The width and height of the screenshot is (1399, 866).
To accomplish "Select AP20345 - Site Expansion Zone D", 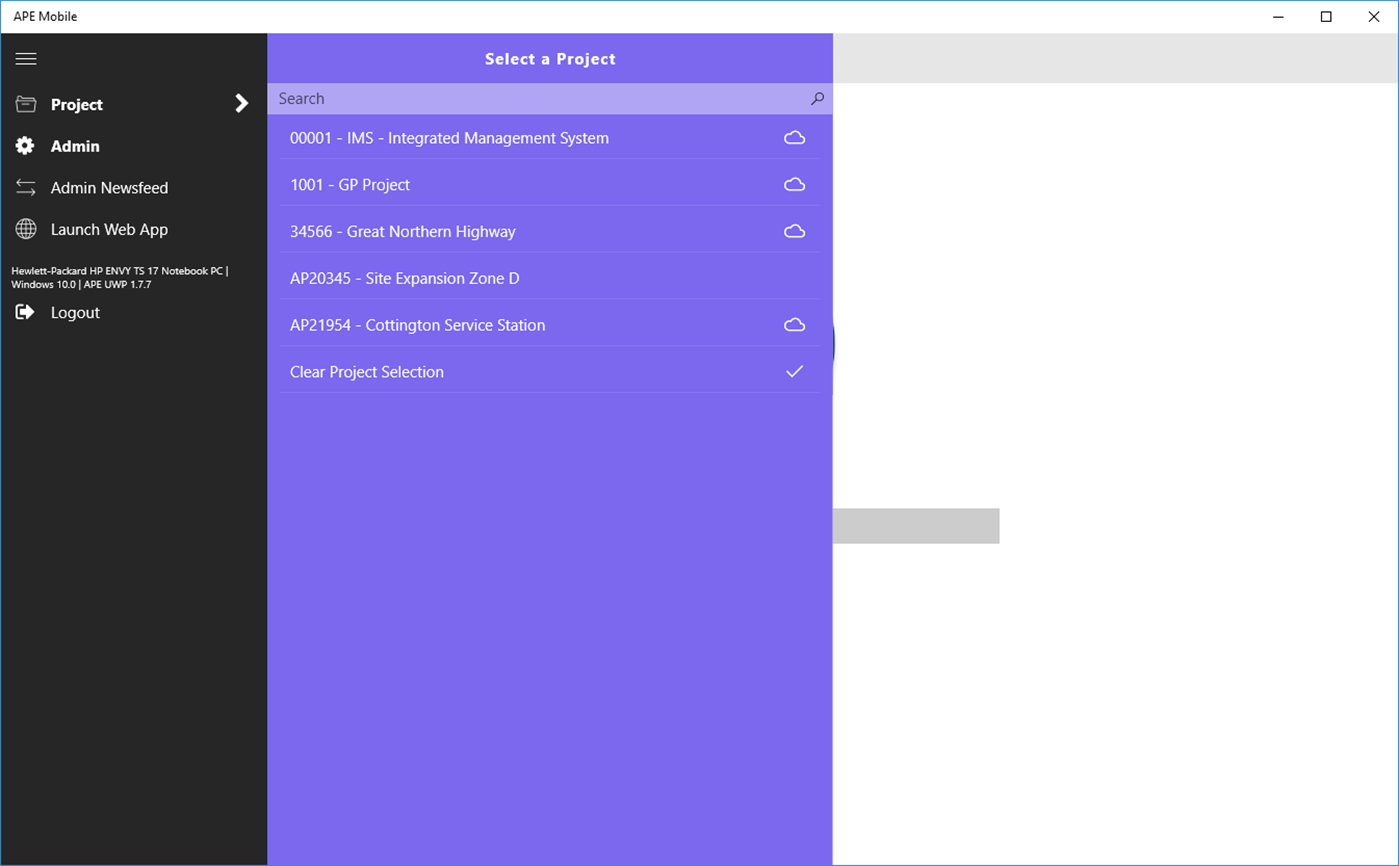I will (403, 278).
